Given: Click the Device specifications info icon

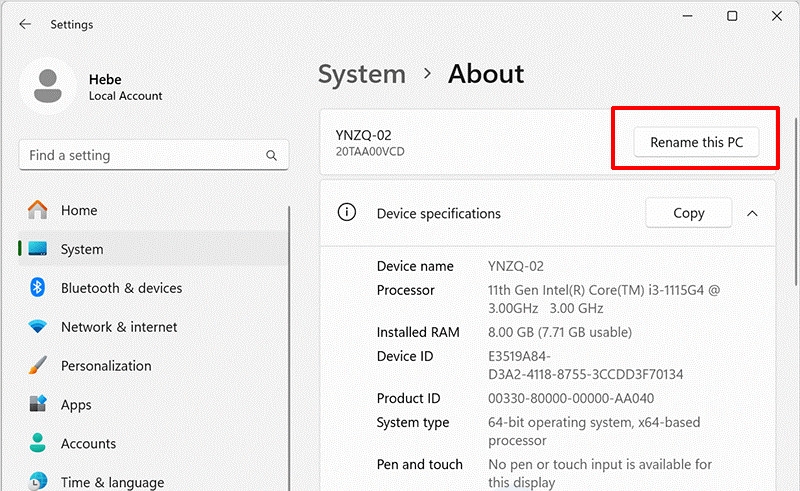Looking at the screenshot, I should pos(347,212).
